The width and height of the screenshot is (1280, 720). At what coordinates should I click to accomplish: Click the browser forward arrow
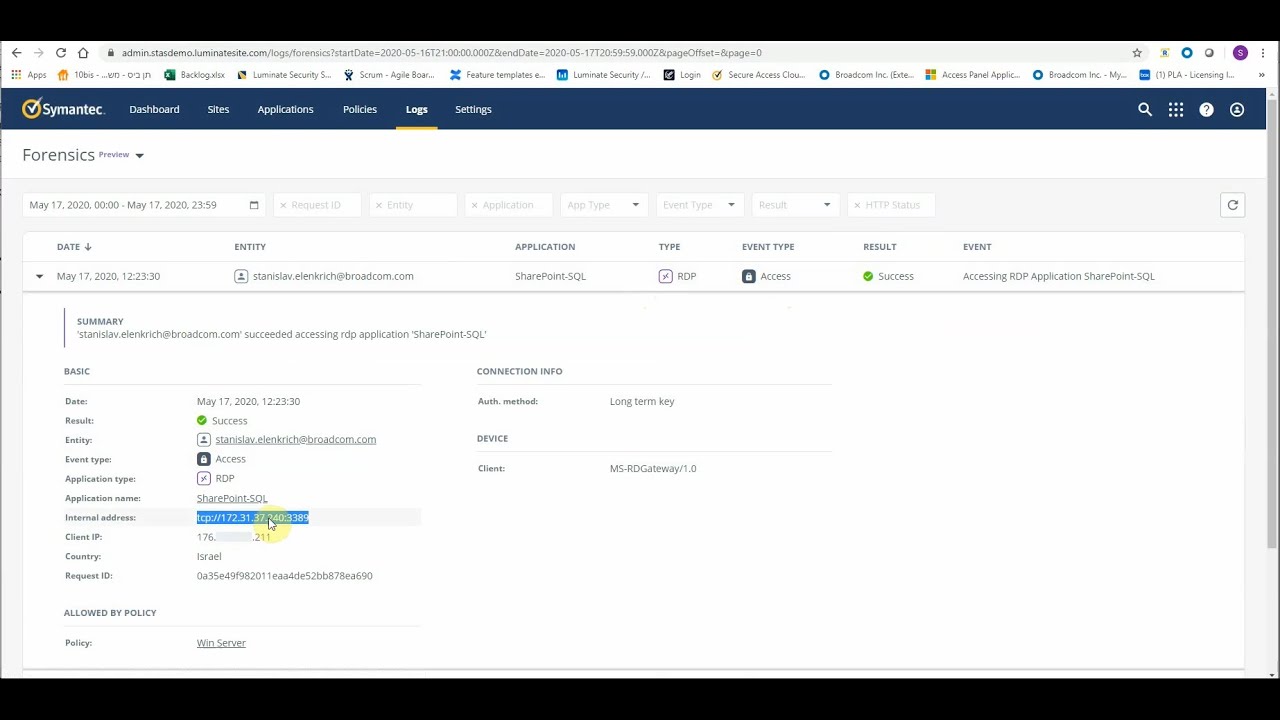(38, 53)
